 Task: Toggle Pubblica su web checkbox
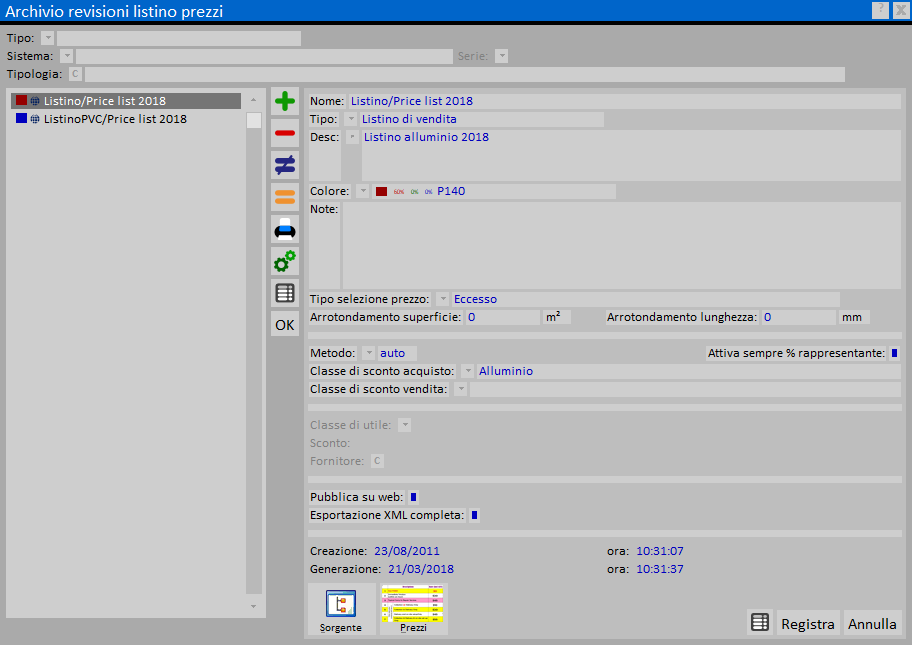click(x=414, y=498)
